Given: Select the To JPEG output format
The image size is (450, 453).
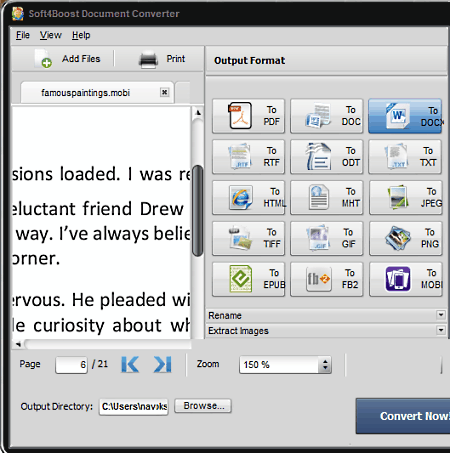Looking at the screenshot, I should [x=406, y=197].
